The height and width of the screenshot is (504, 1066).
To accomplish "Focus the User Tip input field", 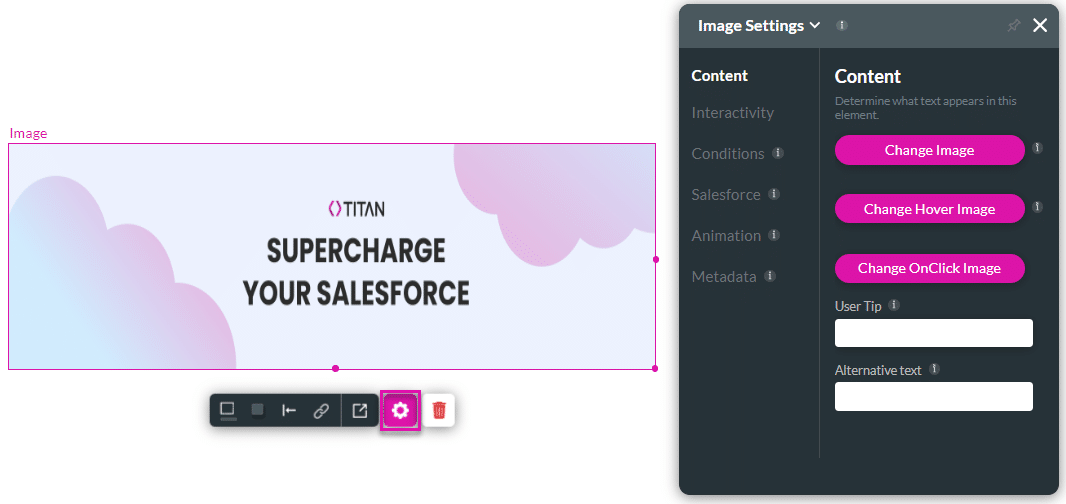I will 933,333.
